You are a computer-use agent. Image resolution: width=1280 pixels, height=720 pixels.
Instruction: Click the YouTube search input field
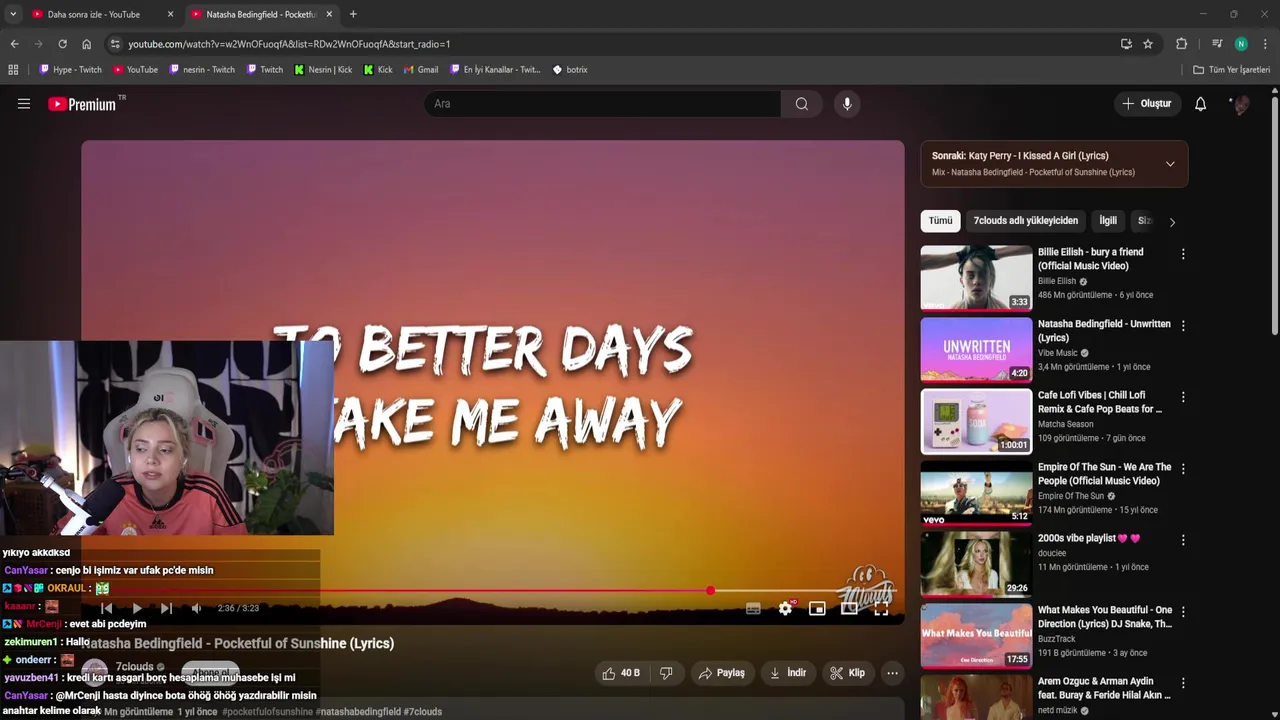point(603,104)
